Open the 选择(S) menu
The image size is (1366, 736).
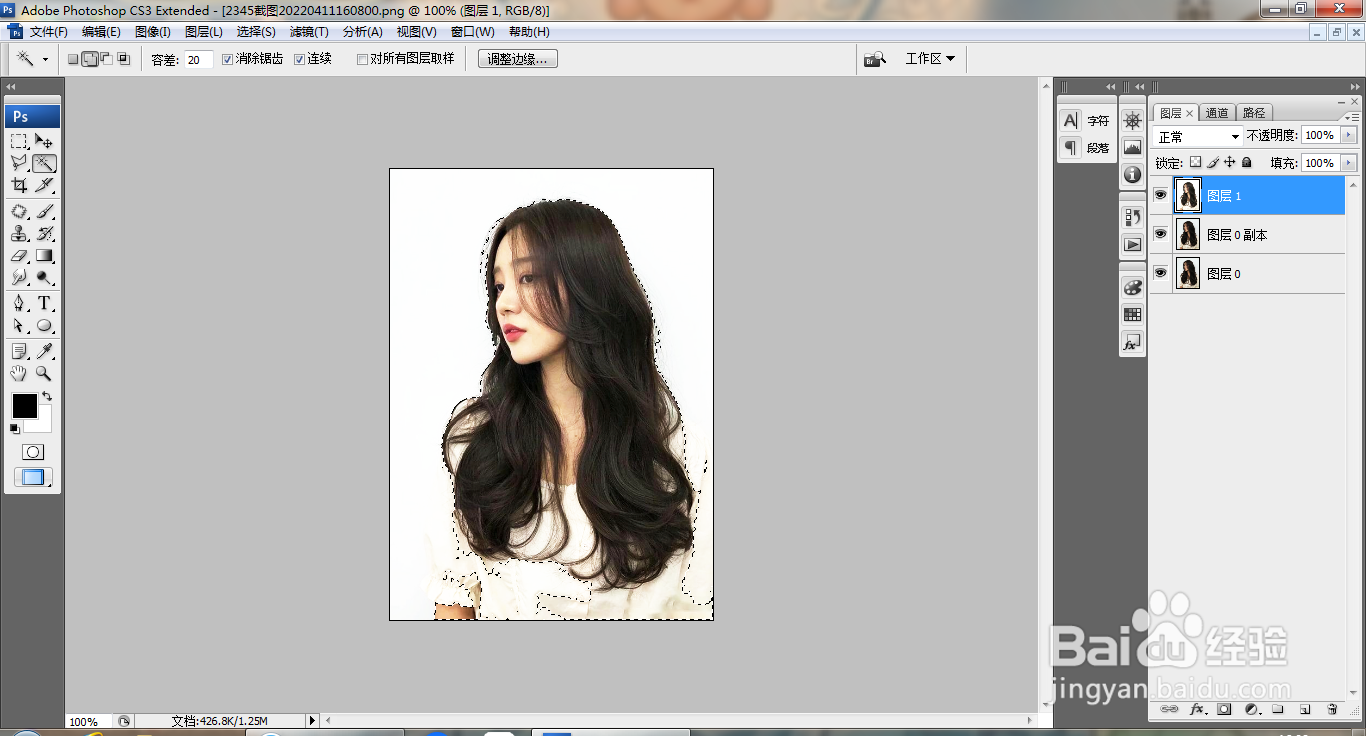pyautogui.click(x=256, y=32)
